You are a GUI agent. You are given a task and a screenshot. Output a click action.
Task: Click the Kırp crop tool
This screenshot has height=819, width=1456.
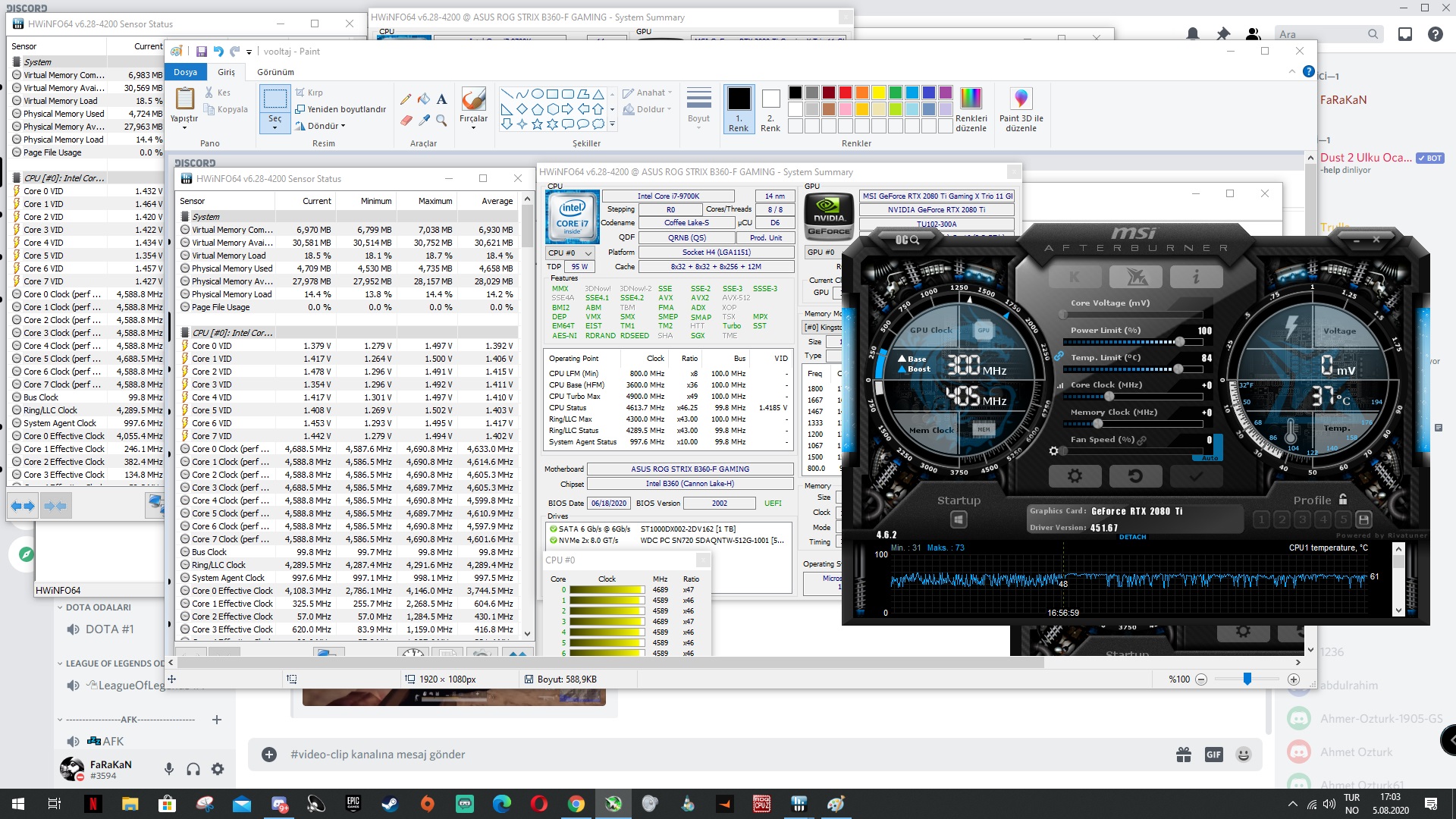click(x=309, y=93)
